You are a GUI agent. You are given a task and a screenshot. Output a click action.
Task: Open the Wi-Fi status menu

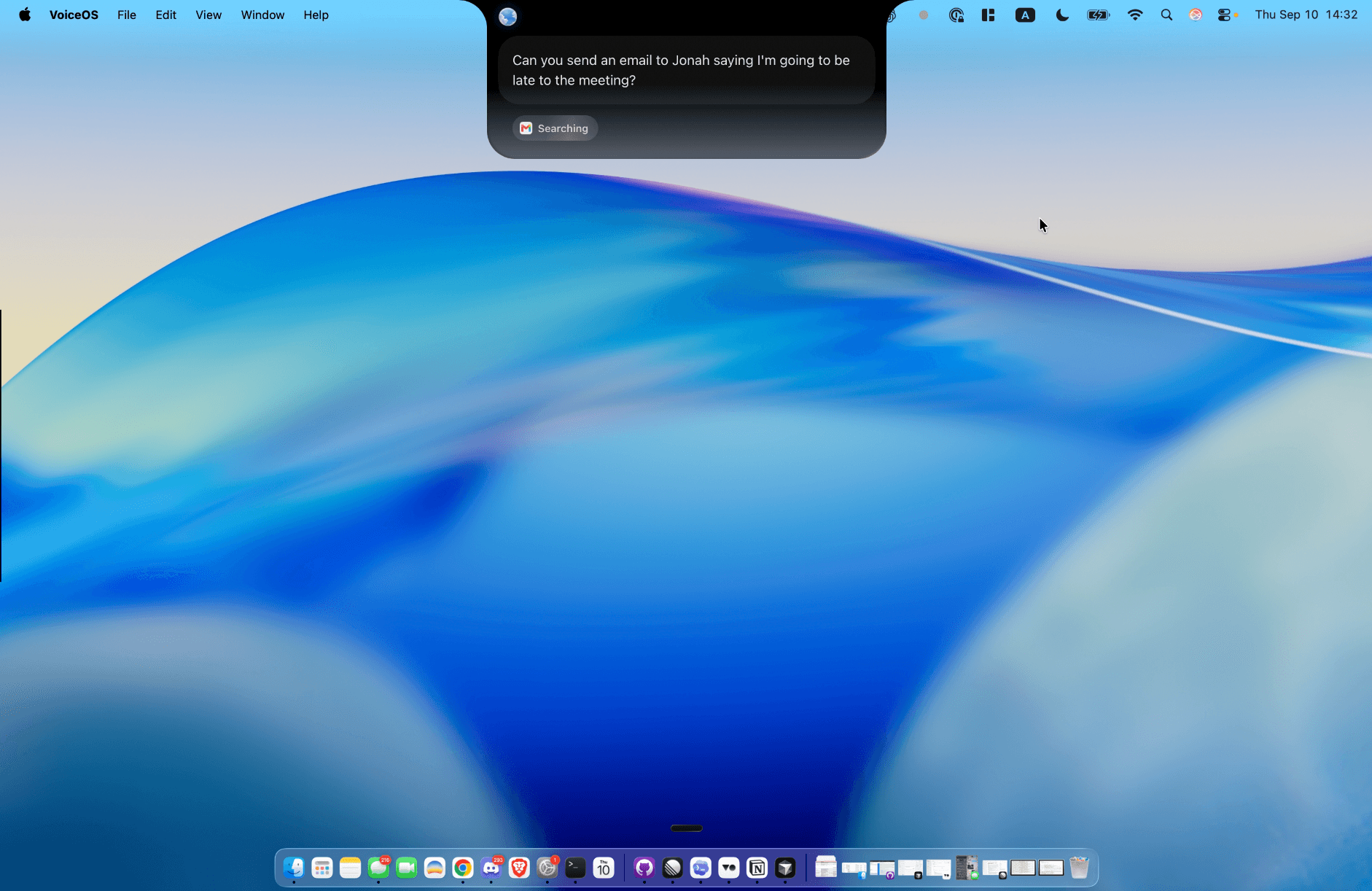coord(1134,15)
